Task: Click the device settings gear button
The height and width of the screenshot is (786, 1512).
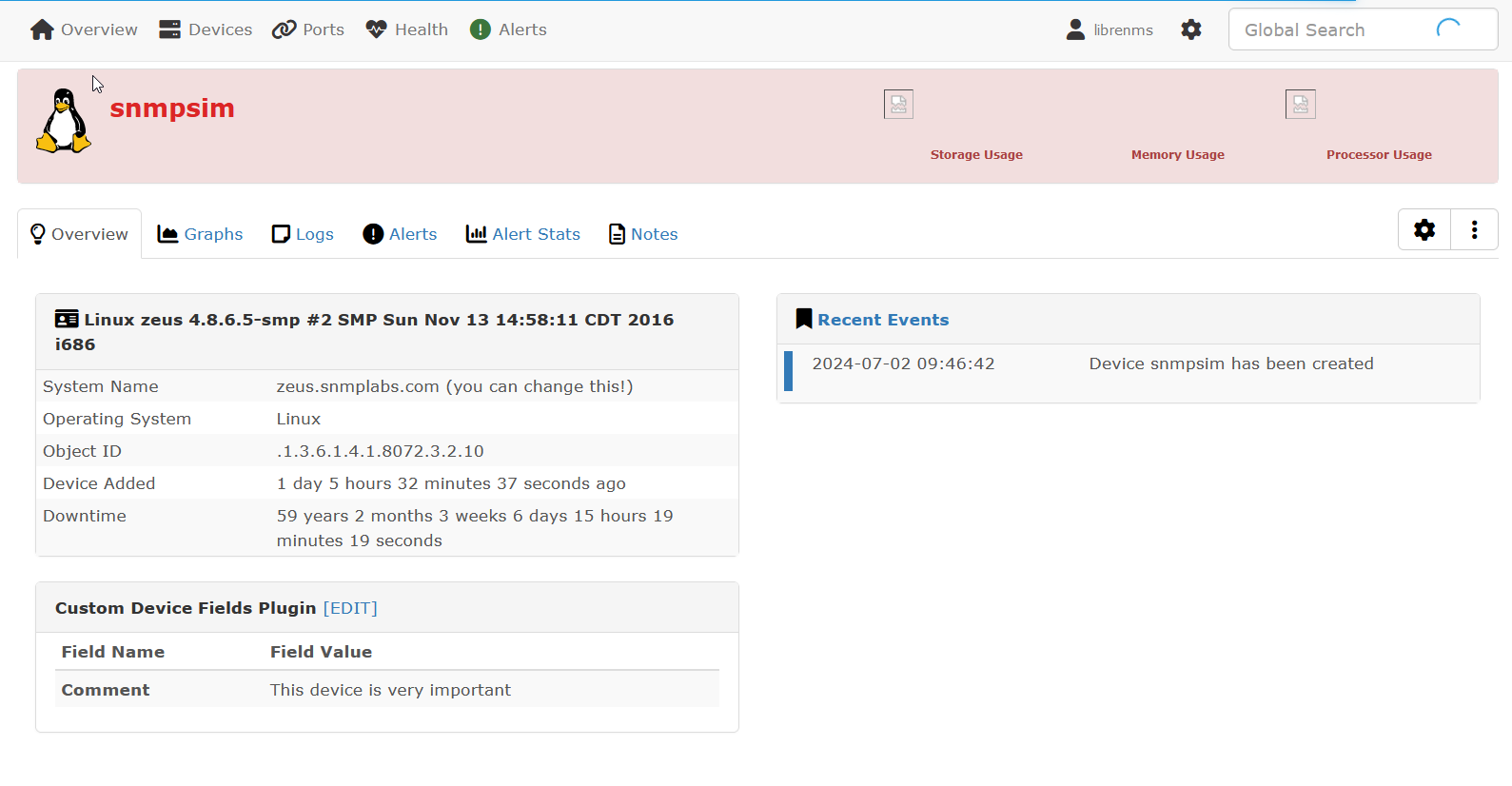Action: pos(1424,229)
